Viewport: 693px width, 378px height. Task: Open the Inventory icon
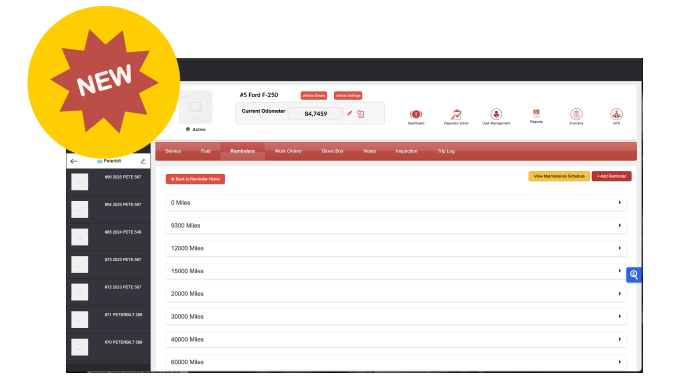tap(576, 114)
